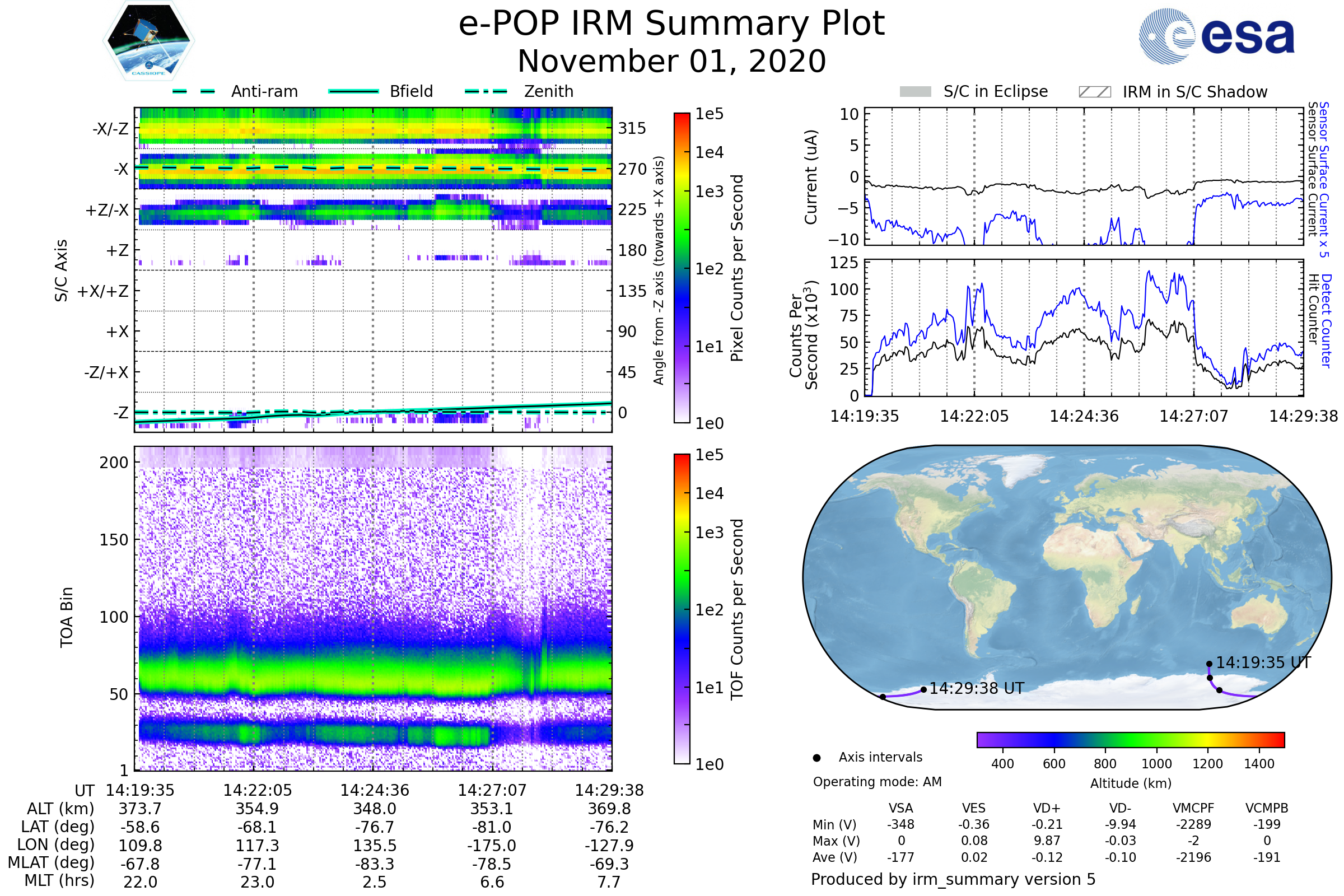This screenshot has height=896, width=1344.
Task: Click the 14:19:35 UT point on the map
Action: point(1209,664)
